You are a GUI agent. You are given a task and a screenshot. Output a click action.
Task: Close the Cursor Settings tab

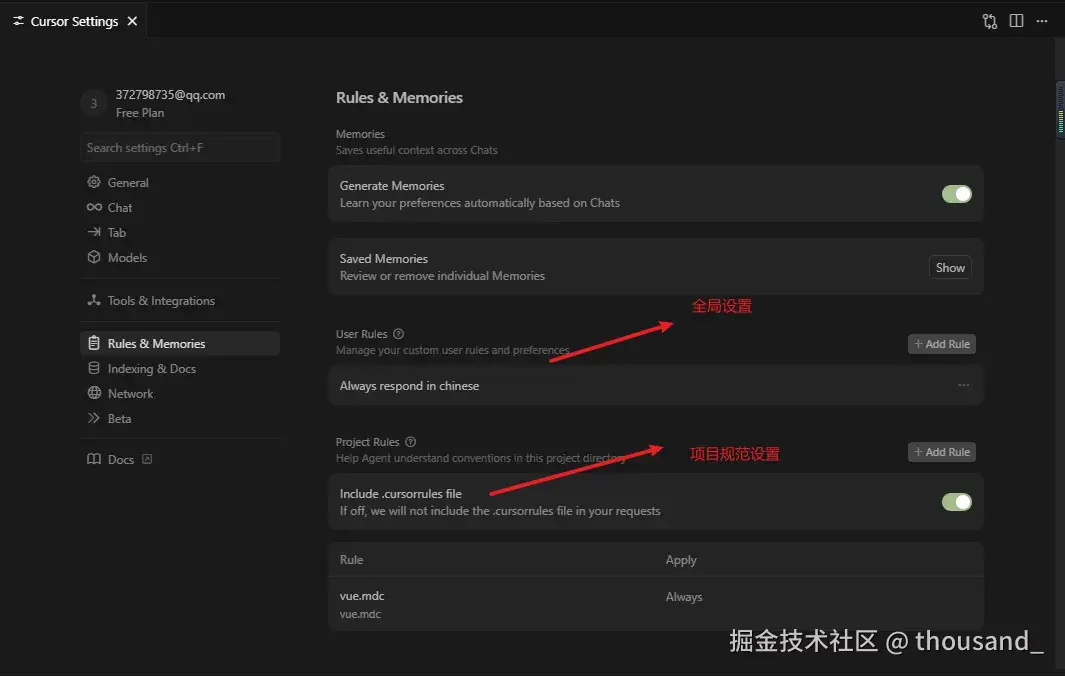[x=132, y=21]
